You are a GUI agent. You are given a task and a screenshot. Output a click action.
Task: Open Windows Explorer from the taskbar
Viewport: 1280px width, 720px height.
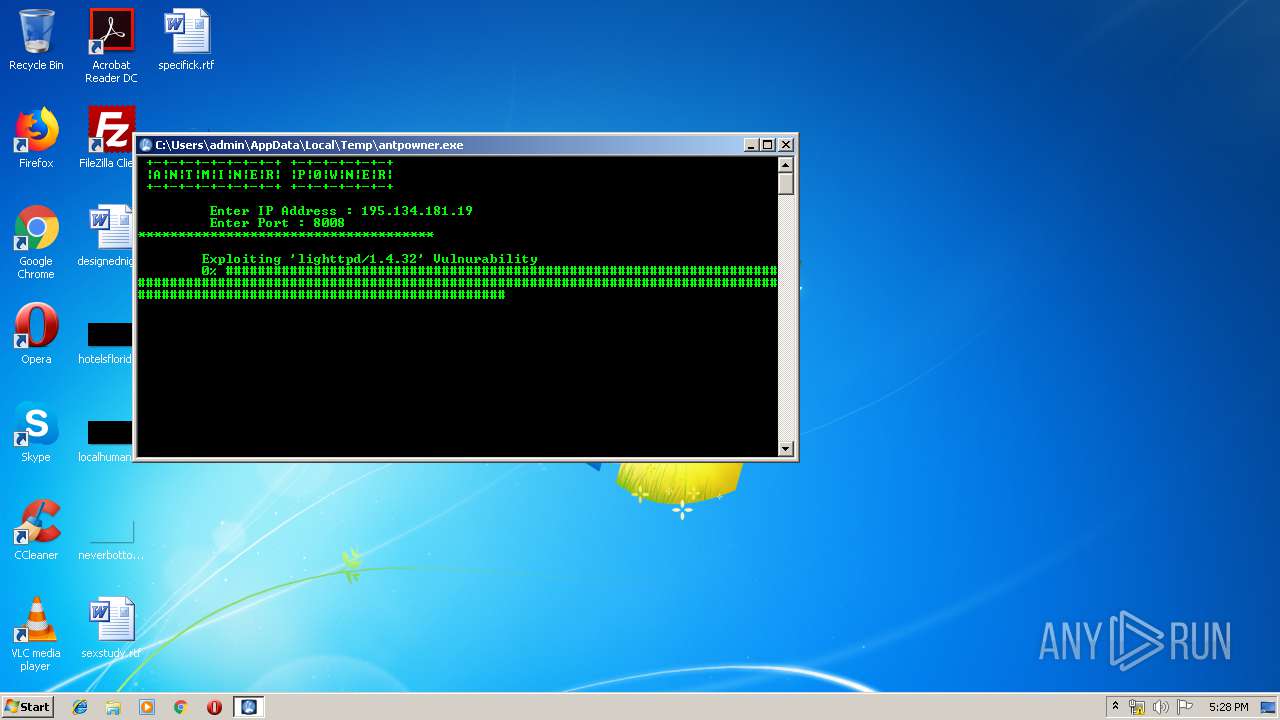click(x=113, y=707)
